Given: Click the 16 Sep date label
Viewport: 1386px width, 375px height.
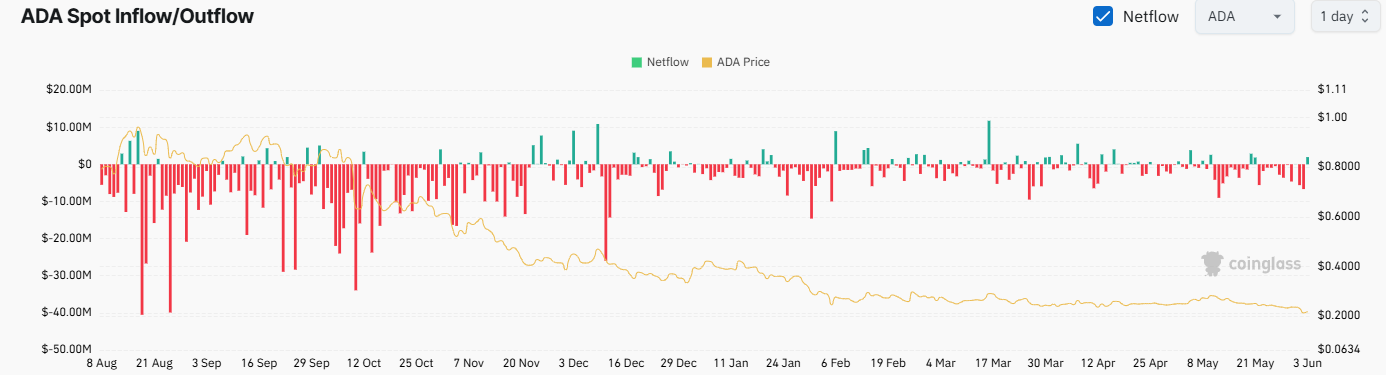Looking at the screenshot, I should click(259, 363).
